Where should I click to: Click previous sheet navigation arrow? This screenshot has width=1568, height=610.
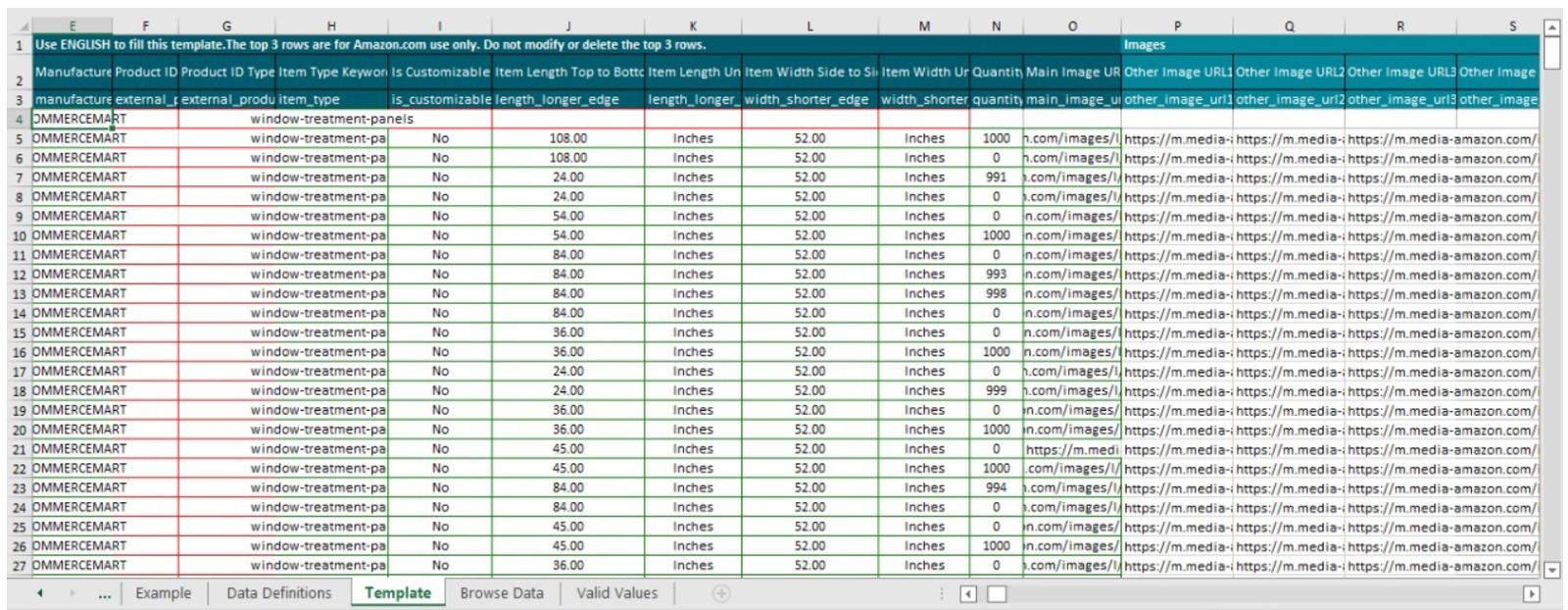coord(40,593)
